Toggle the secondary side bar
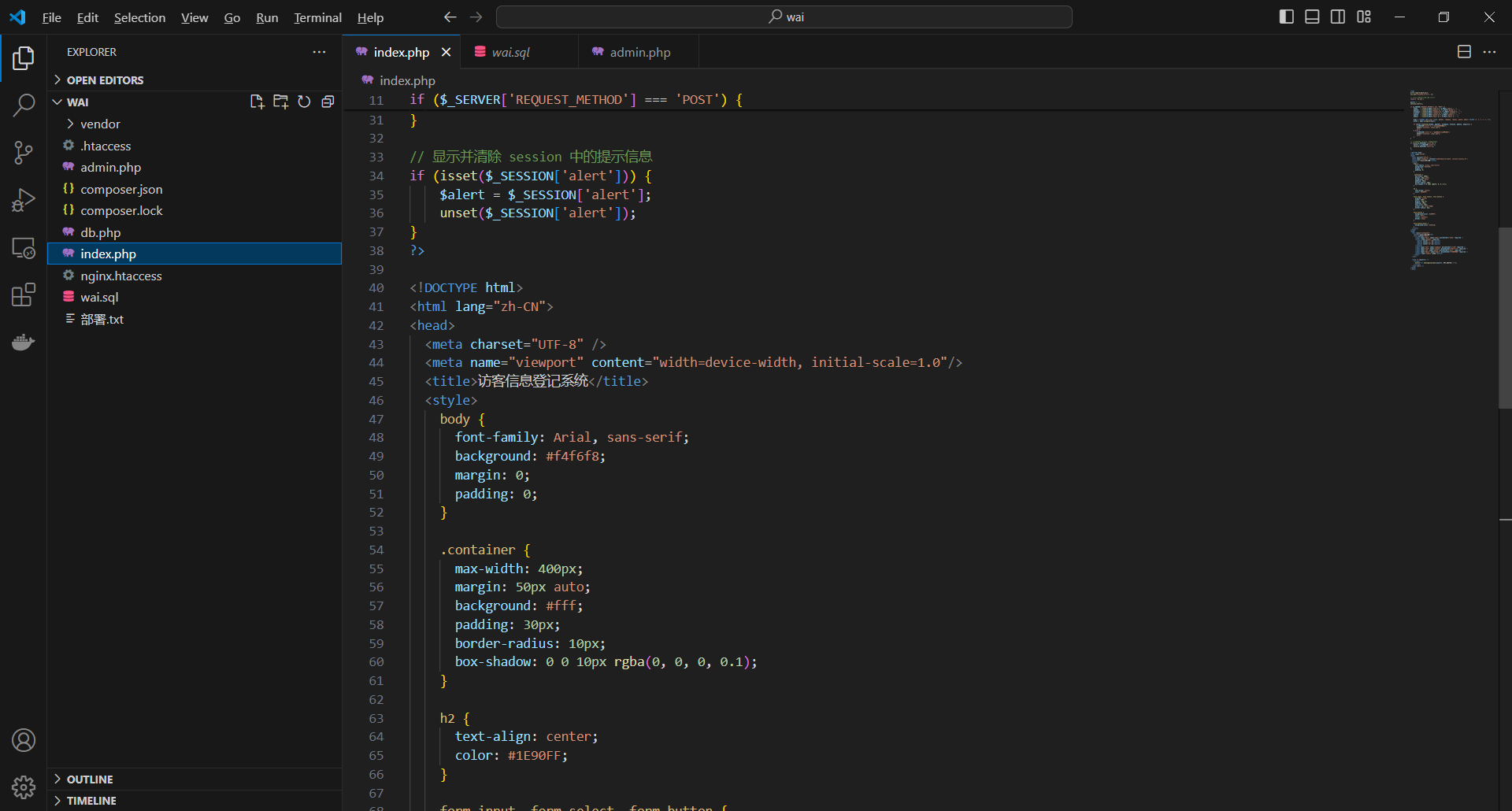Viewport: 1512px width, 811px height. coord(1338,17)
